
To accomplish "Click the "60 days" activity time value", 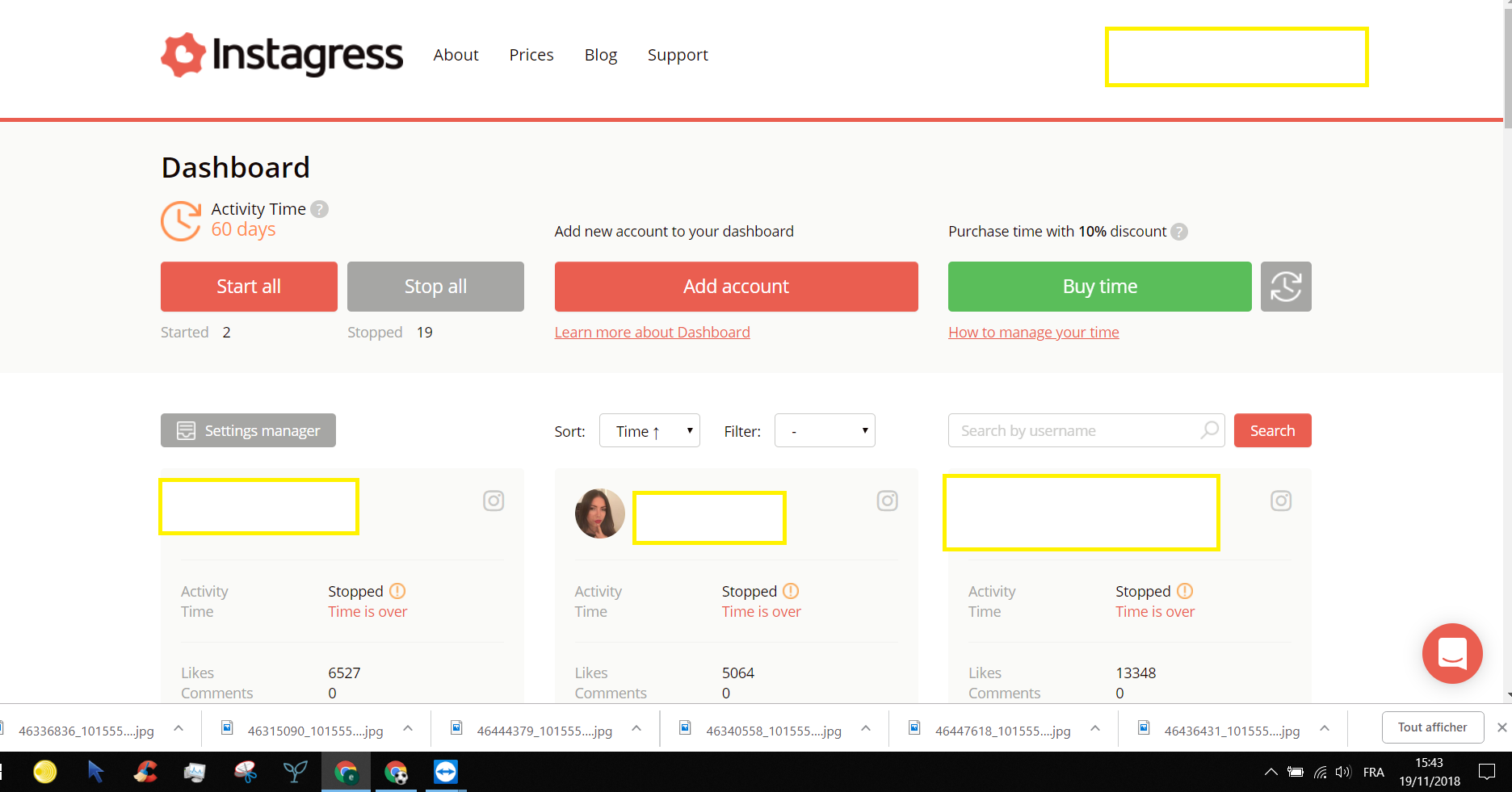I will tap(243, 229).
